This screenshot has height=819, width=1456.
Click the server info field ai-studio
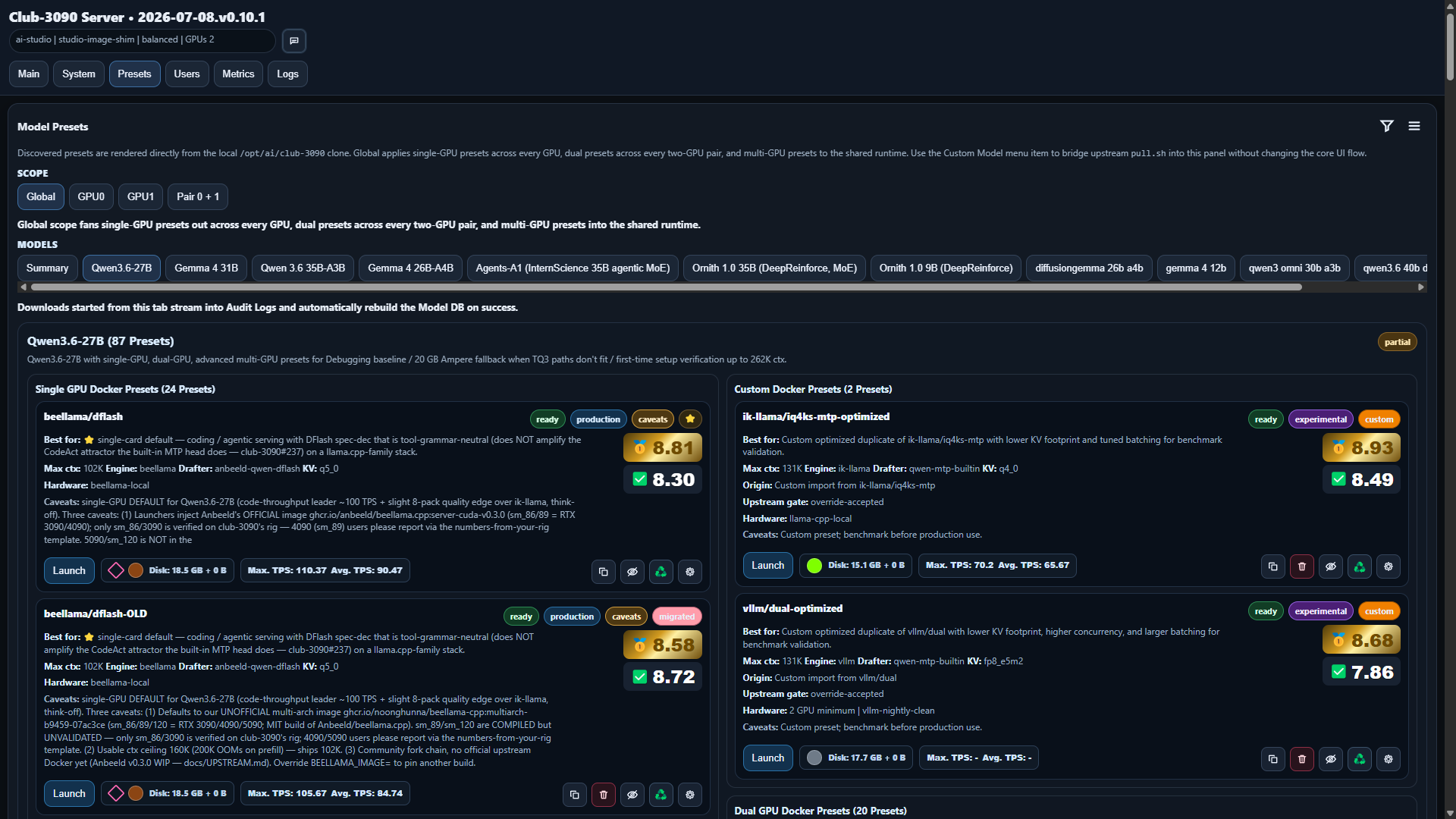click(x=143, y=40)
